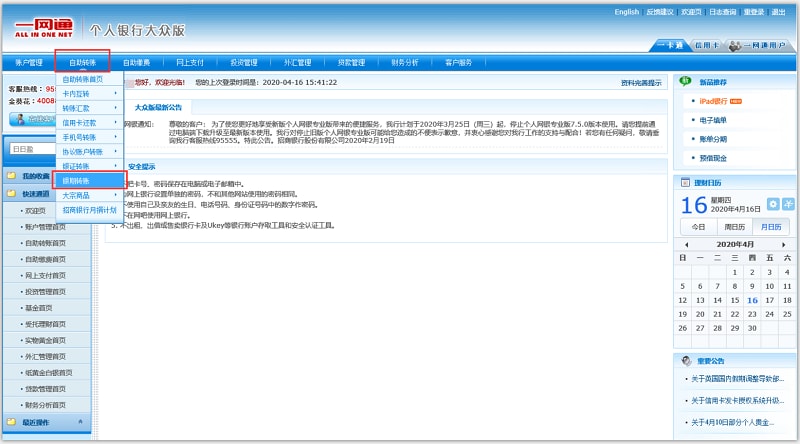This screenshot has height=444, width=800.
Task: Click the 我的收藏 folder icon
Action: pos(11,176)
